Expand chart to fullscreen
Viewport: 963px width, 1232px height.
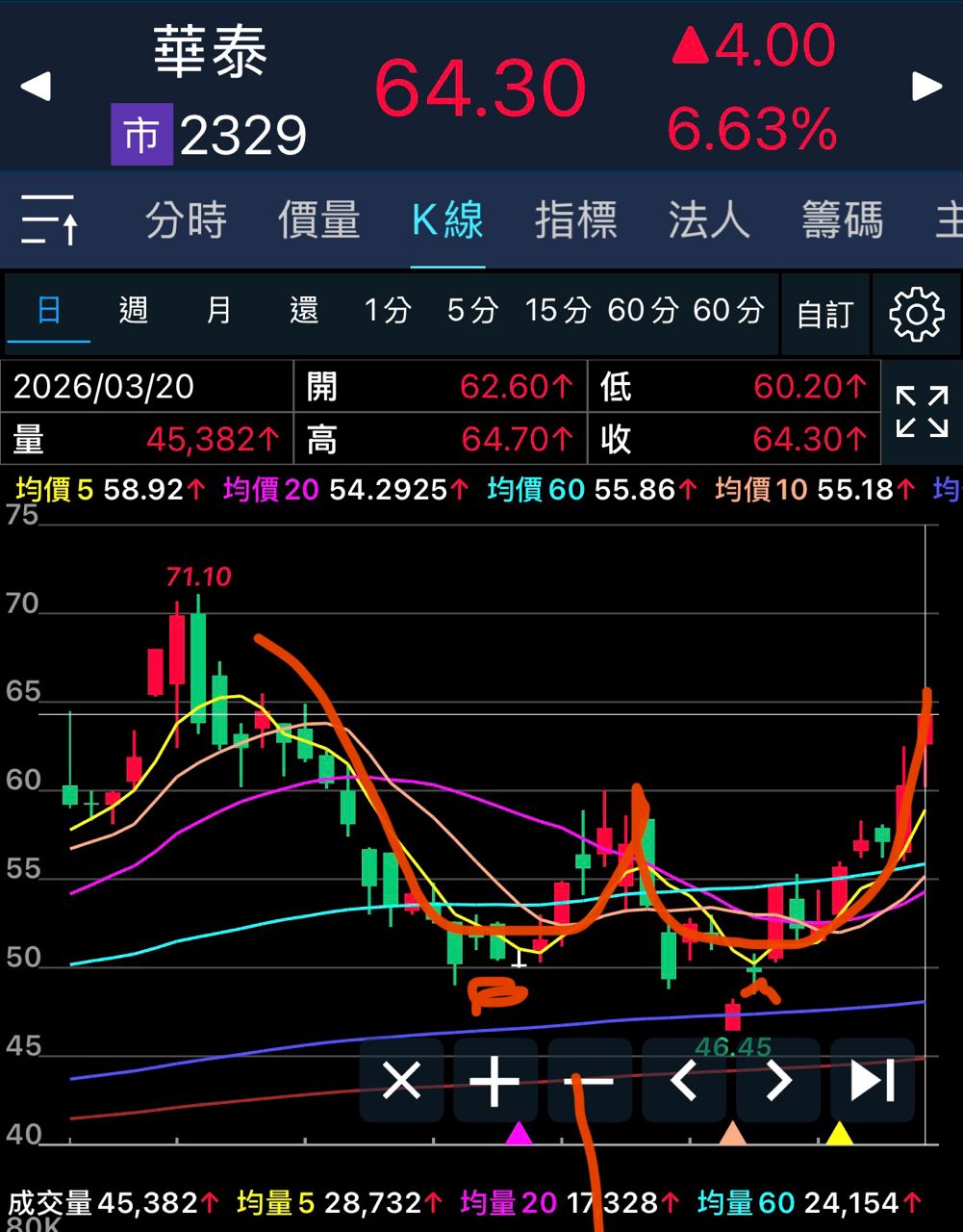pos(922,412)
